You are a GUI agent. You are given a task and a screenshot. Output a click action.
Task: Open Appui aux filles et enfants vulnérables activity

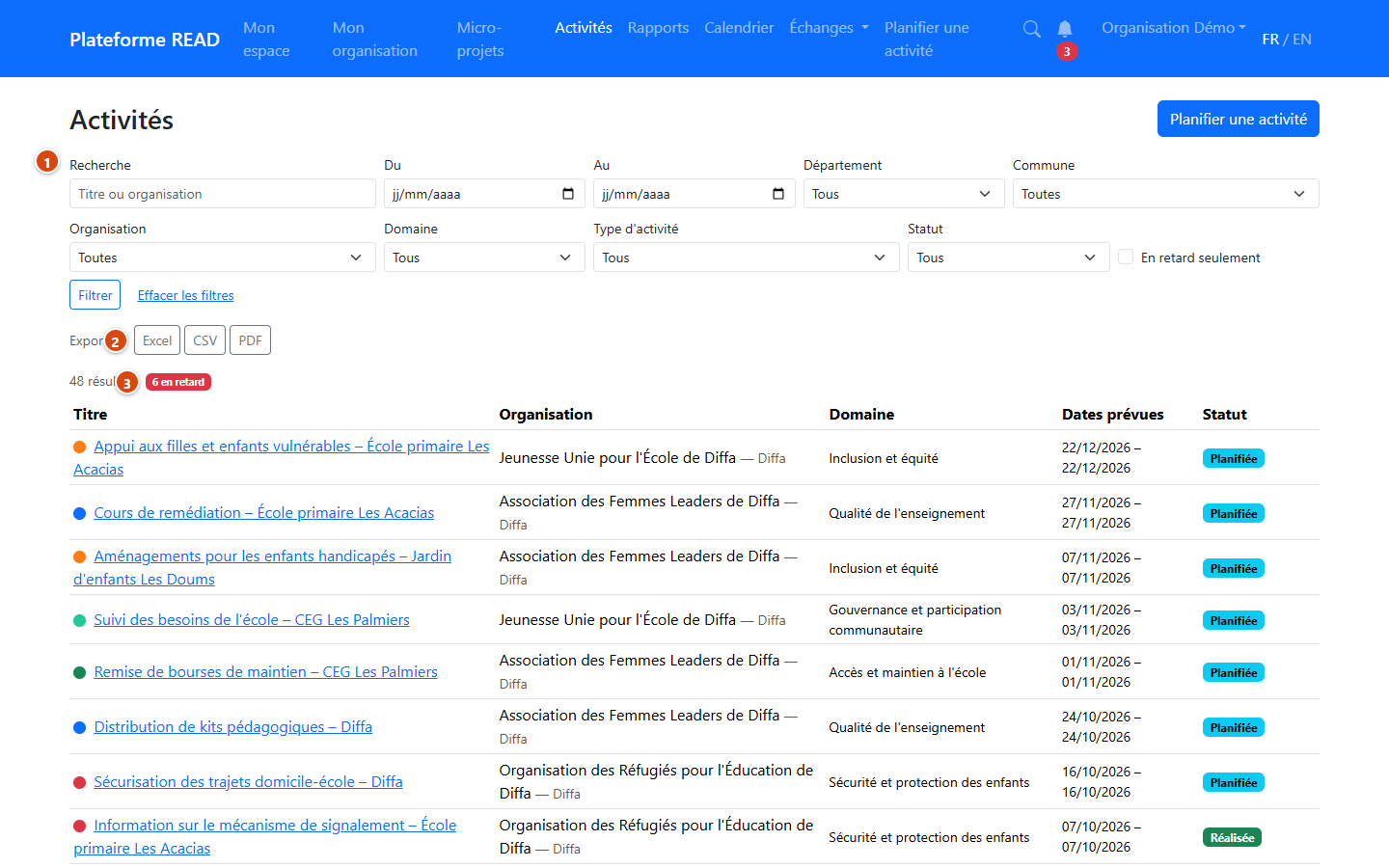click(282, 457)
